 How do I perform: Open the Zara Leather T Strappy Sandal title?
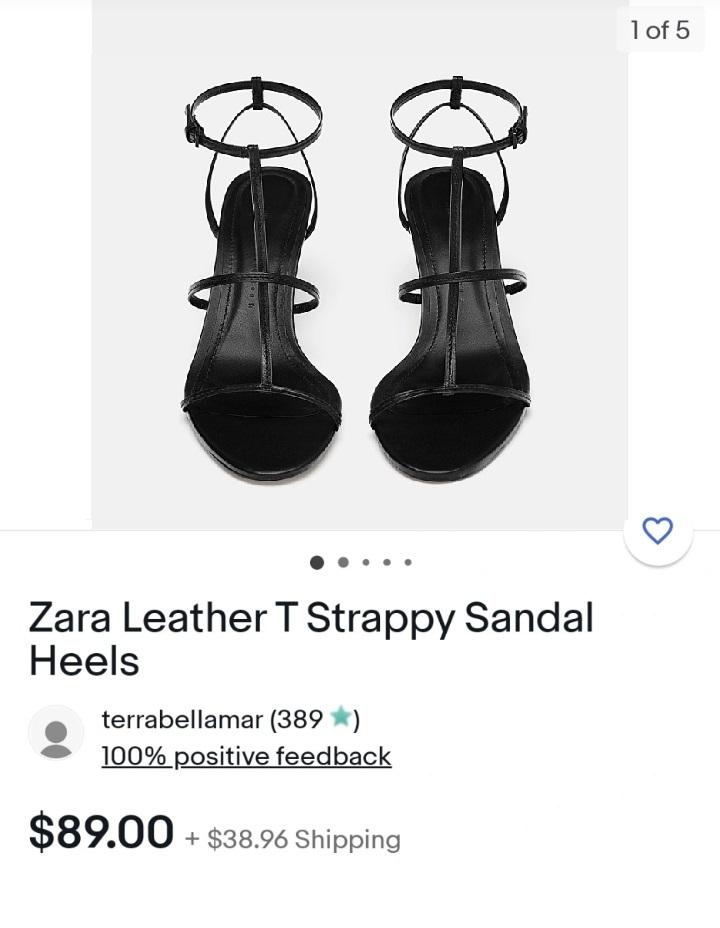click(311, 639)
